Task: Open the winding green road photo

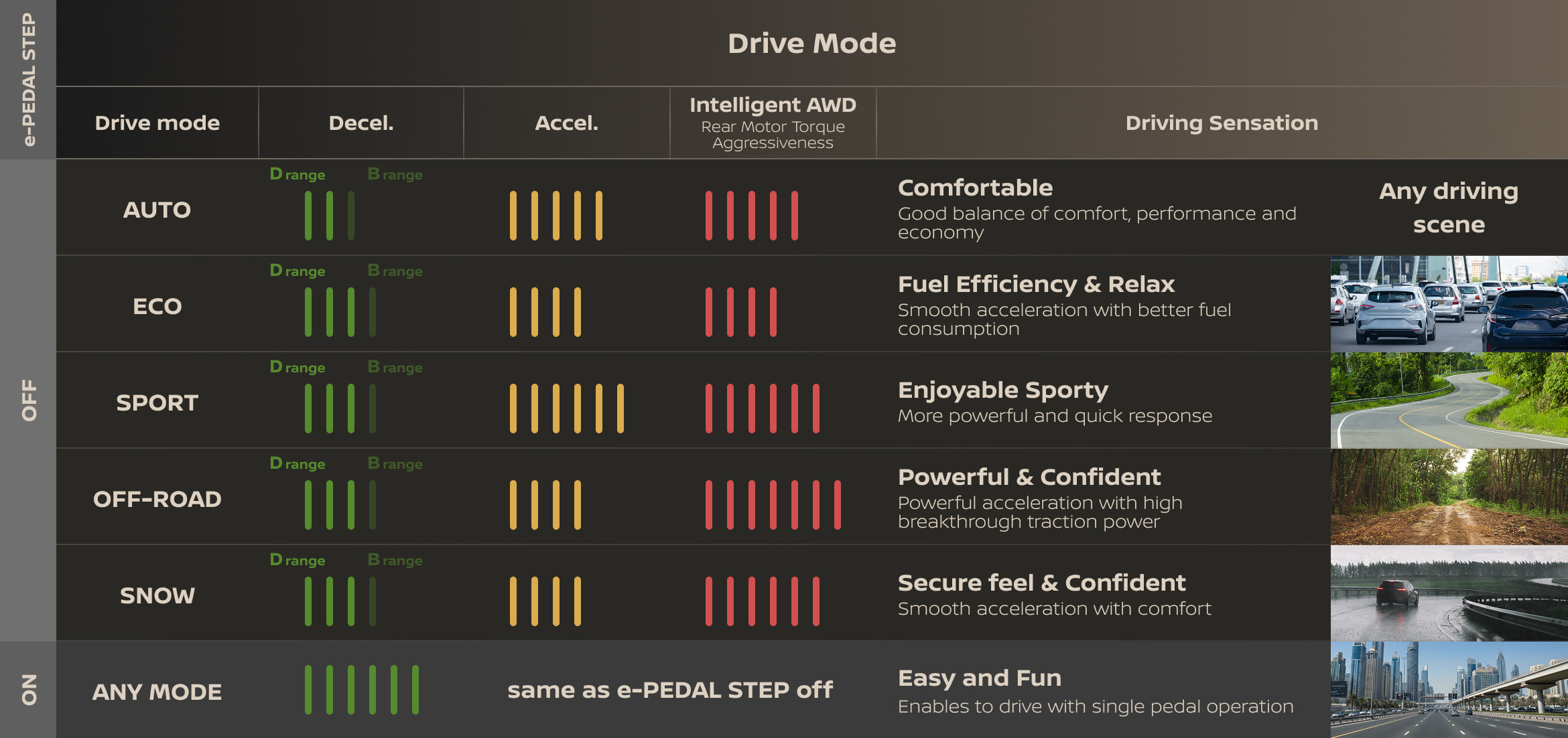Action: click(1449, 400)
